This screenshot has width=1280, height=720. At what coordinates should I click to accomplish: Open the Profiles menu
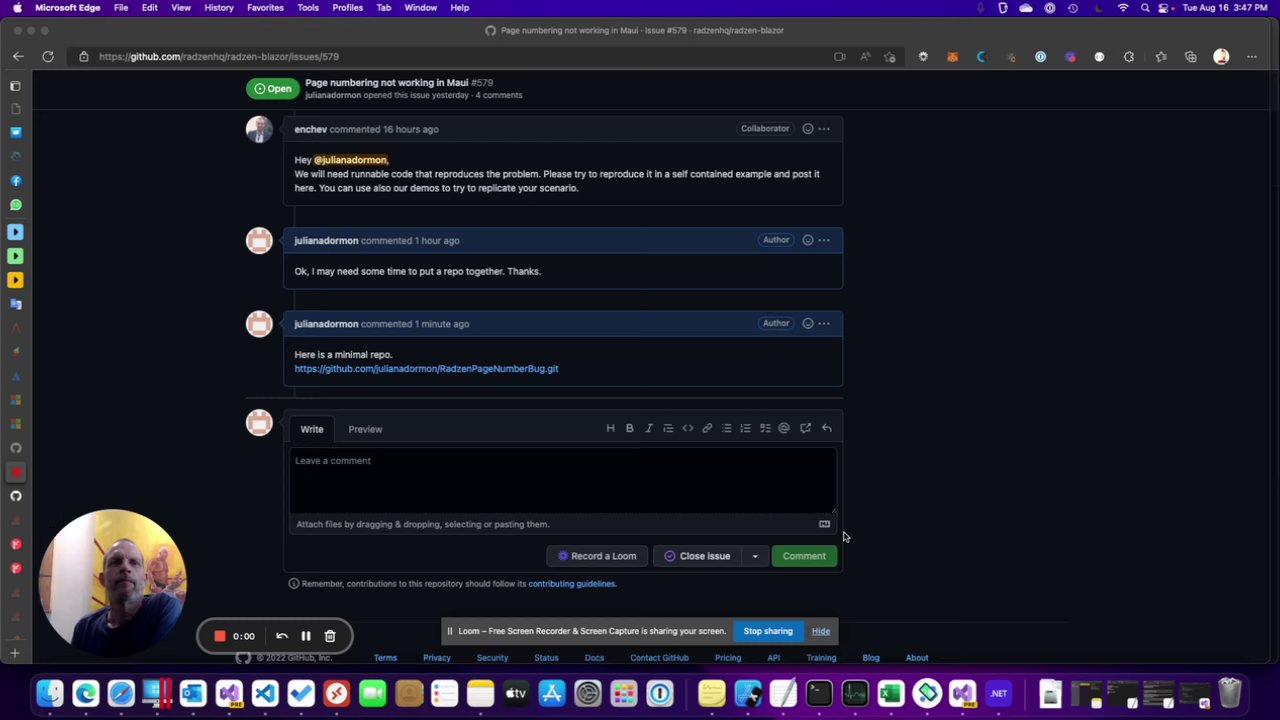pos(347,8)
